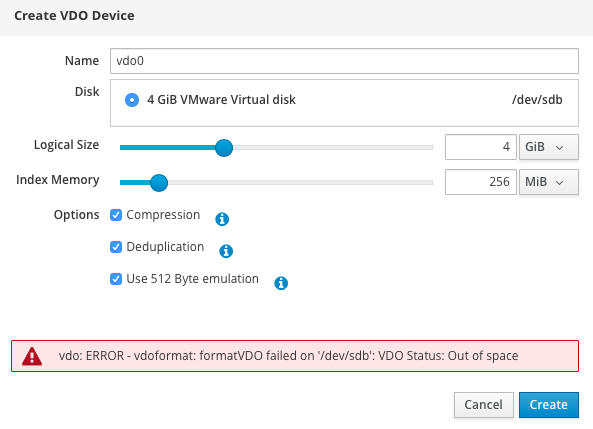Open the Deduplication info tooltip icon
Image resolution: width=593 pixels, height=429 pixels.
[226, 251]
